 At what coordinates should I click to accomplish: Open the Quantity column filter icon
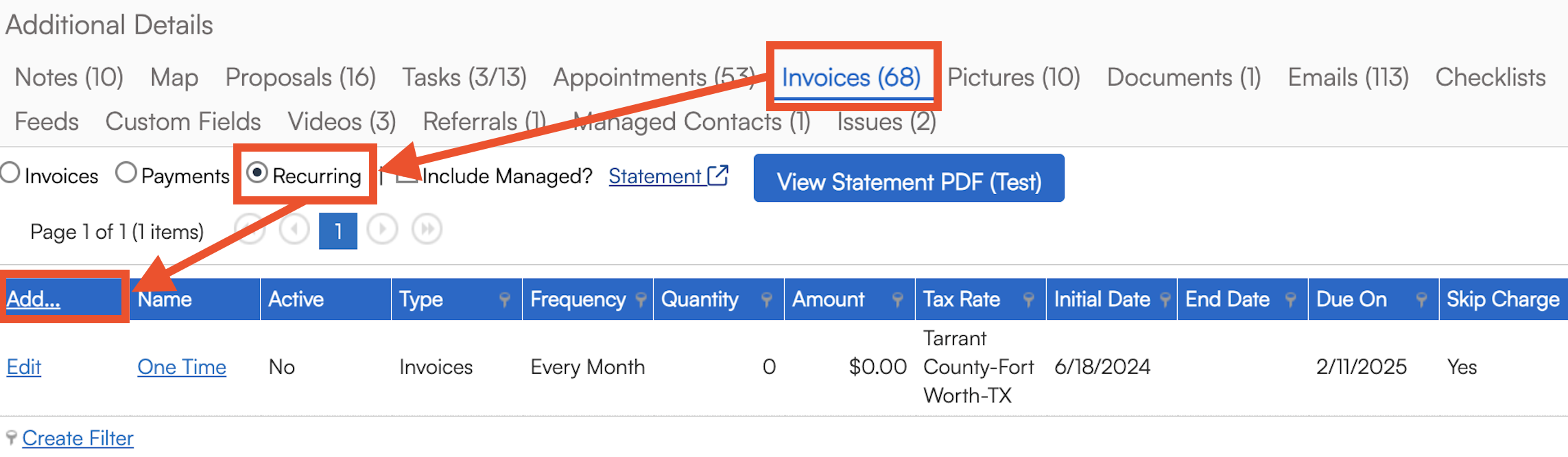pyautogui.click(x=766, y=299)
